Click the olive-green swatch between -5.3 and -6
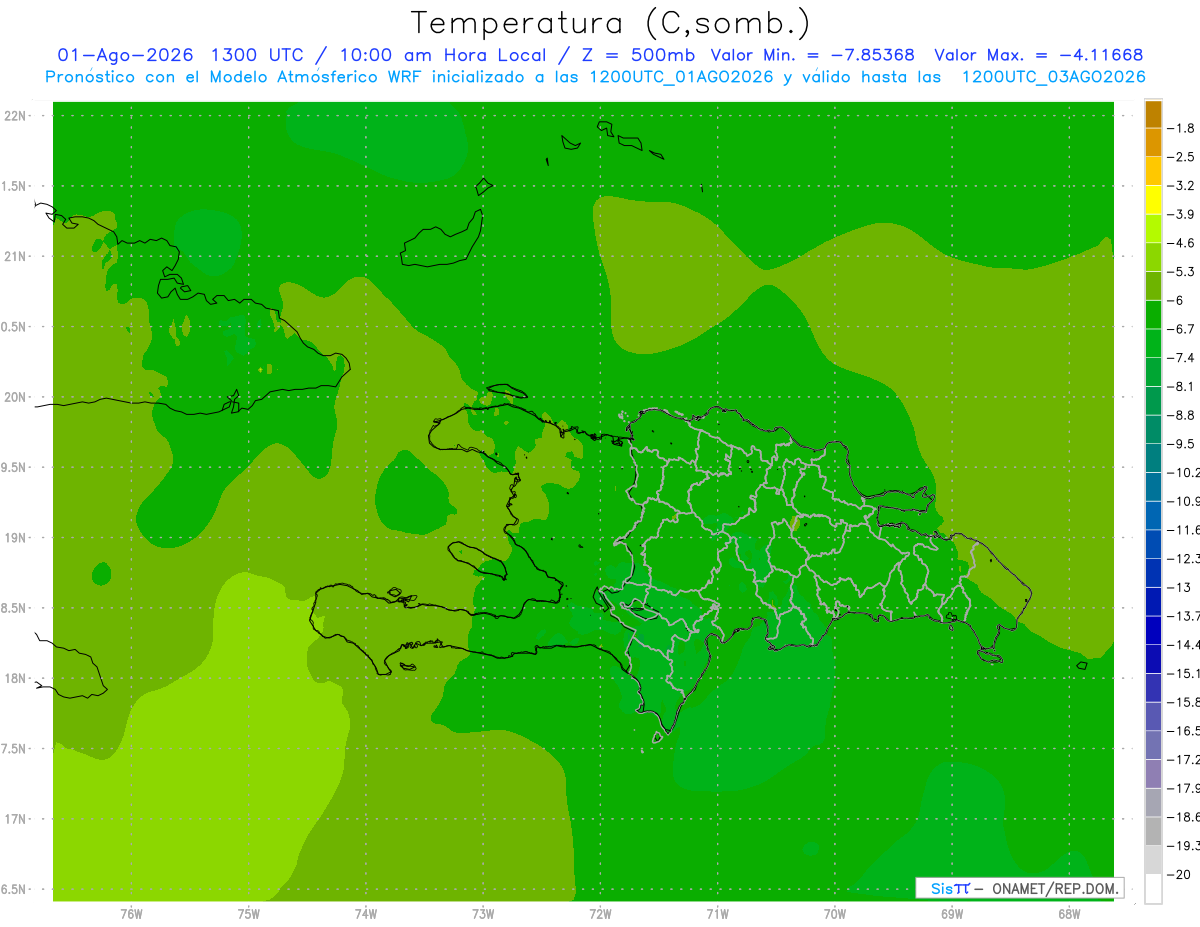1200x927 pixels. [x=1153, y=286]
